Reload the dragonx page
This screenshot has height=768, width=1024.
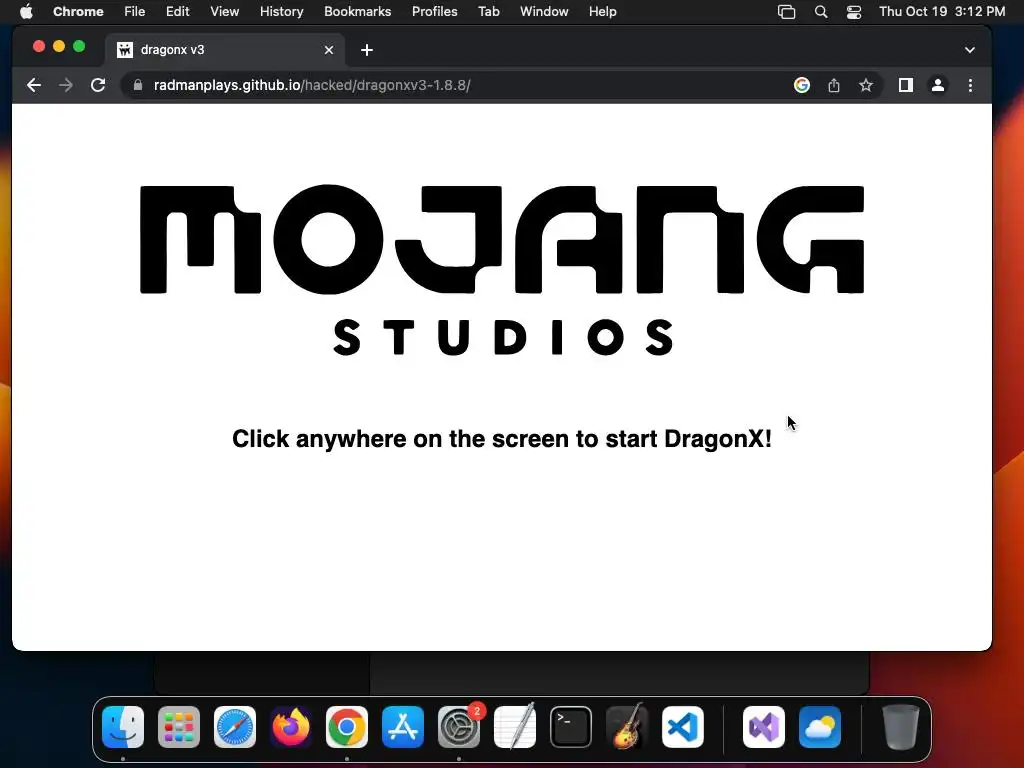click(98, 85)
